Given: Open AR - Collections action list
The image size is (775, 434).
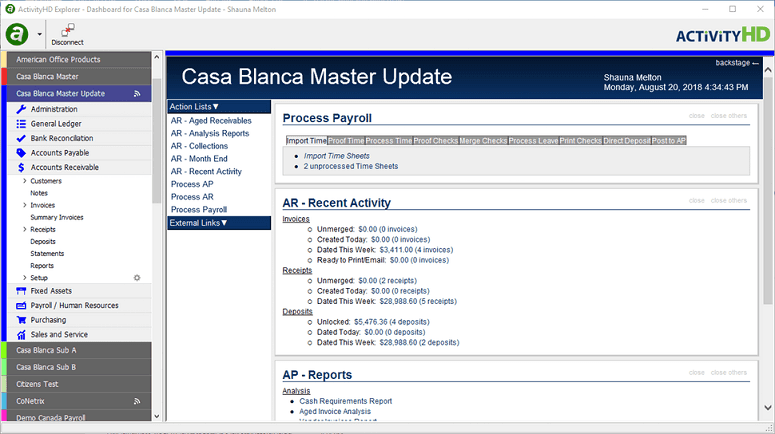Looking at the screenshot, I should (x=199, y=146).
